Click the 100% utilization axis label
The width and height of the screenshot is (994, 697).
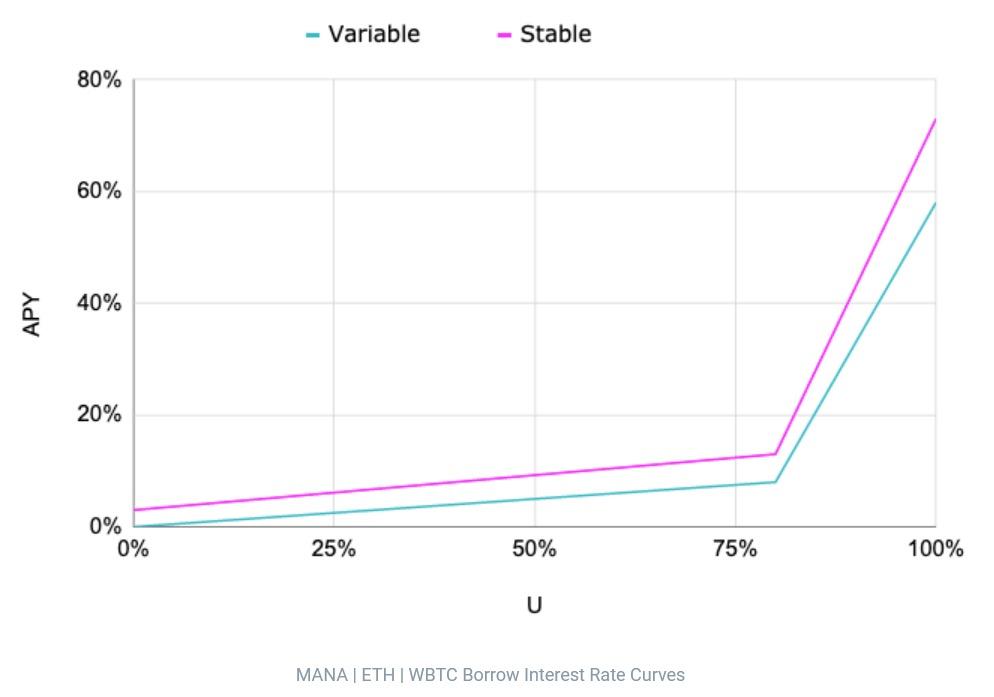pyautogui.click(x=935, y=549)
